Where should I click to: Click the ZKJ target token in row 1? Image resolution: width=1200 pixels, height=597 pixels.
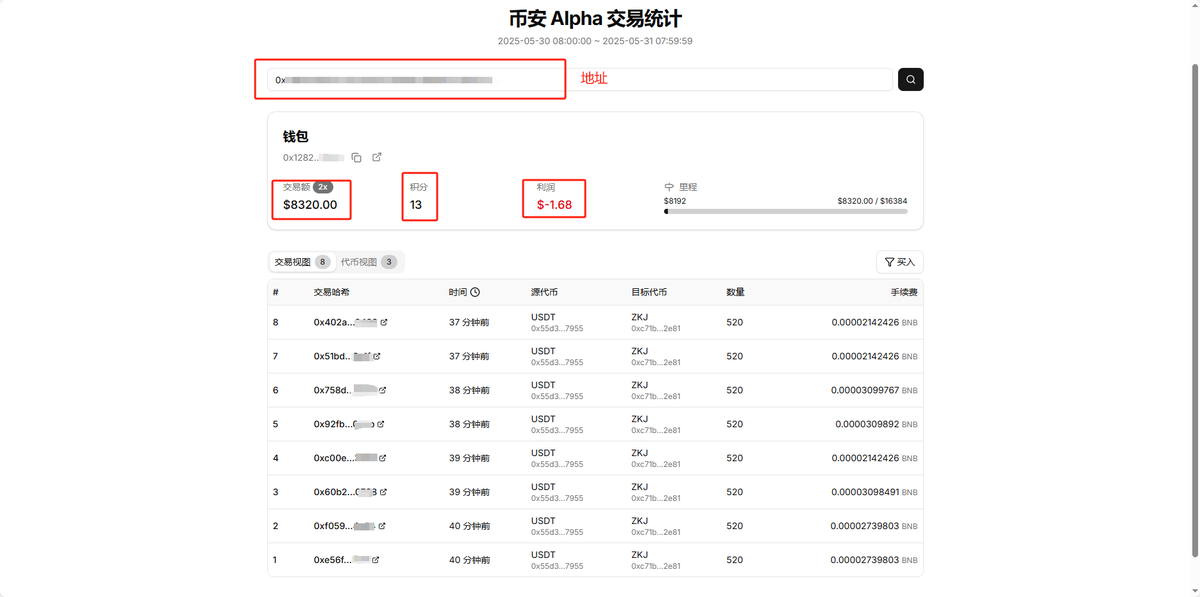(x=640, y=555)
